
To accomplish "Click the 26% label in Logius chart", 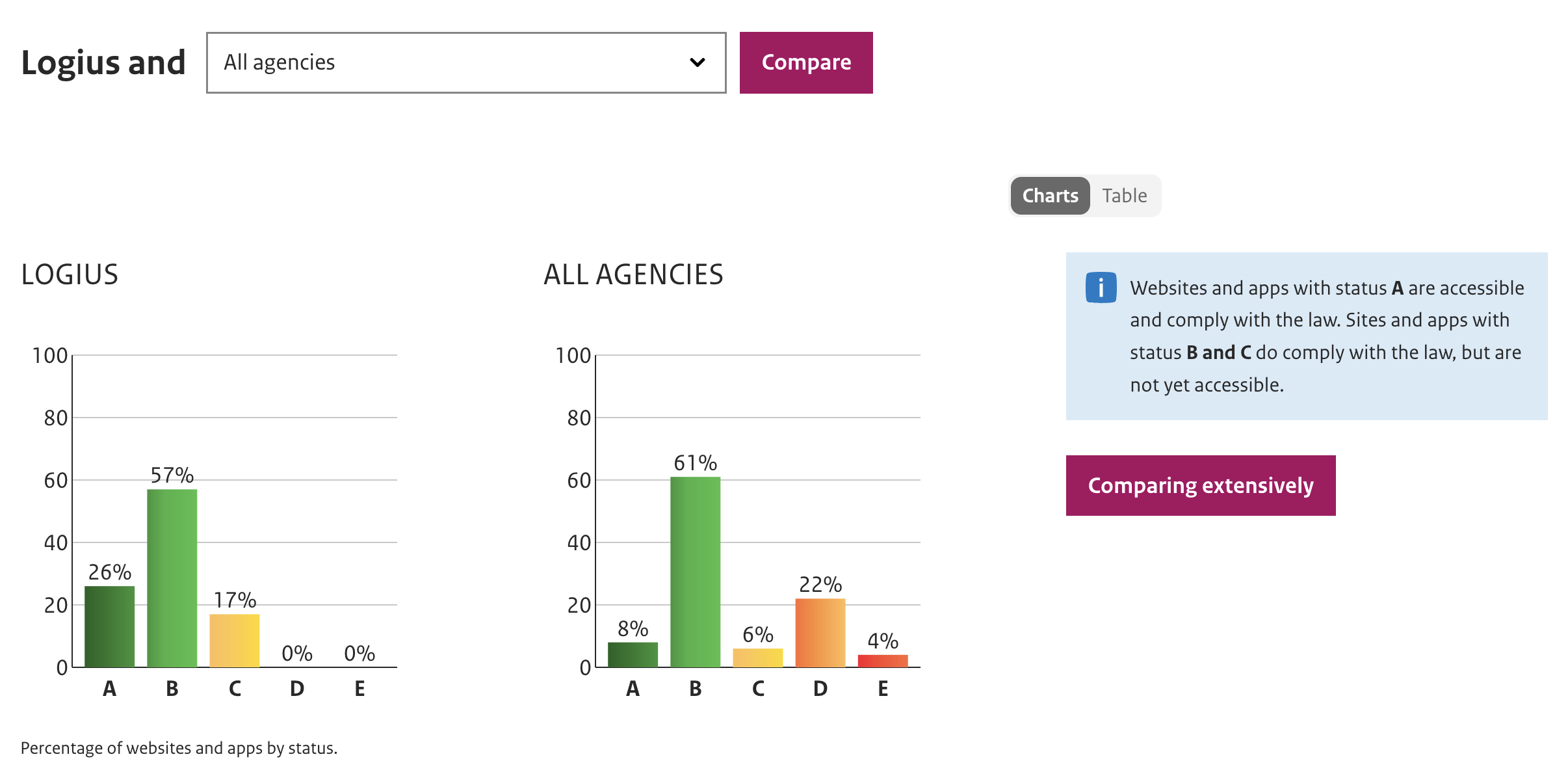I will [x=110, y=572].
